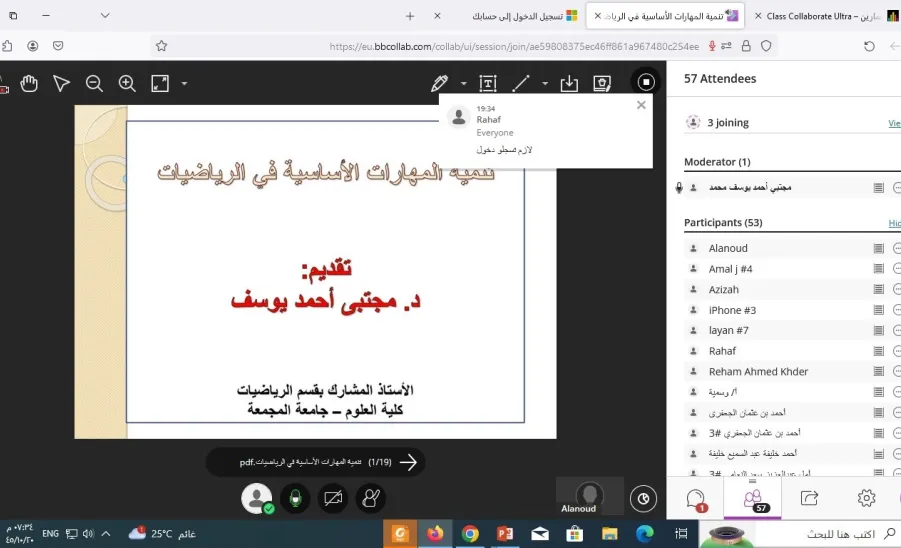Open the Attendees tab showing 57

click(753, 499)
